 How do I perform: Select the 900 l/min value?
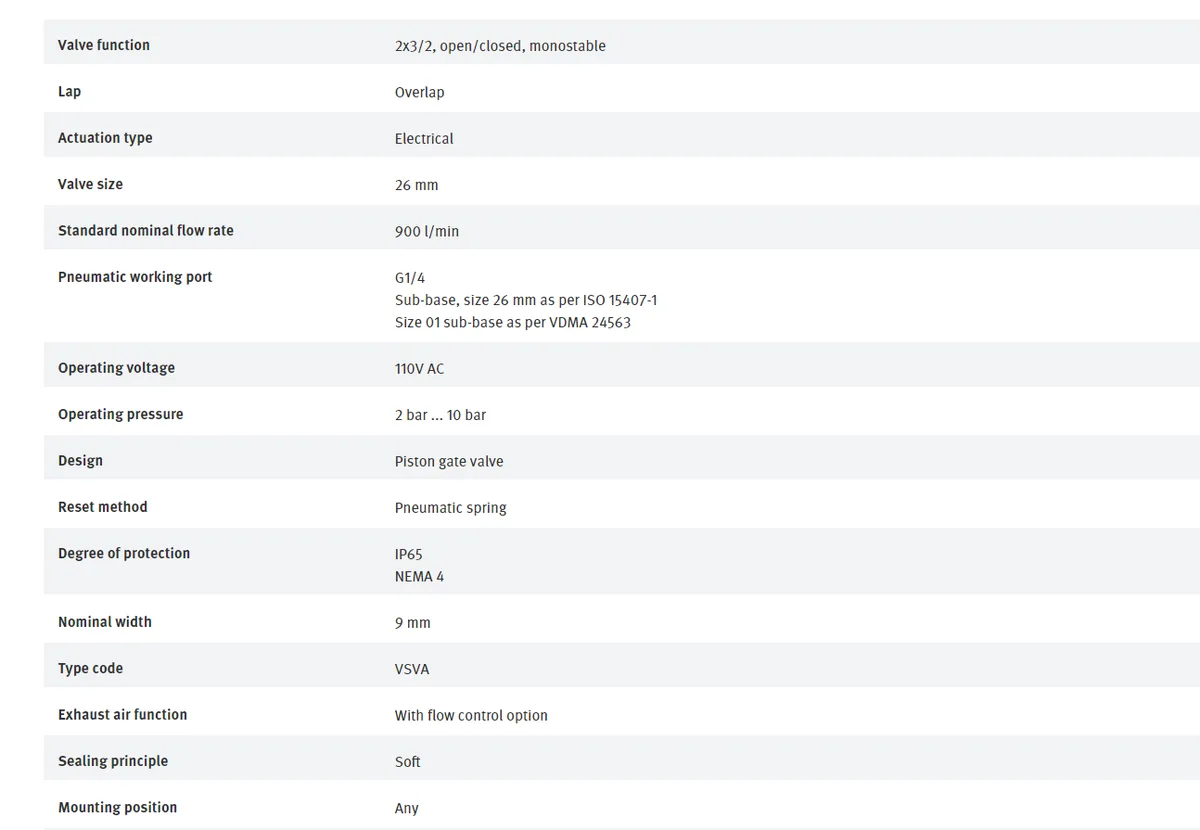pos(427,231)
